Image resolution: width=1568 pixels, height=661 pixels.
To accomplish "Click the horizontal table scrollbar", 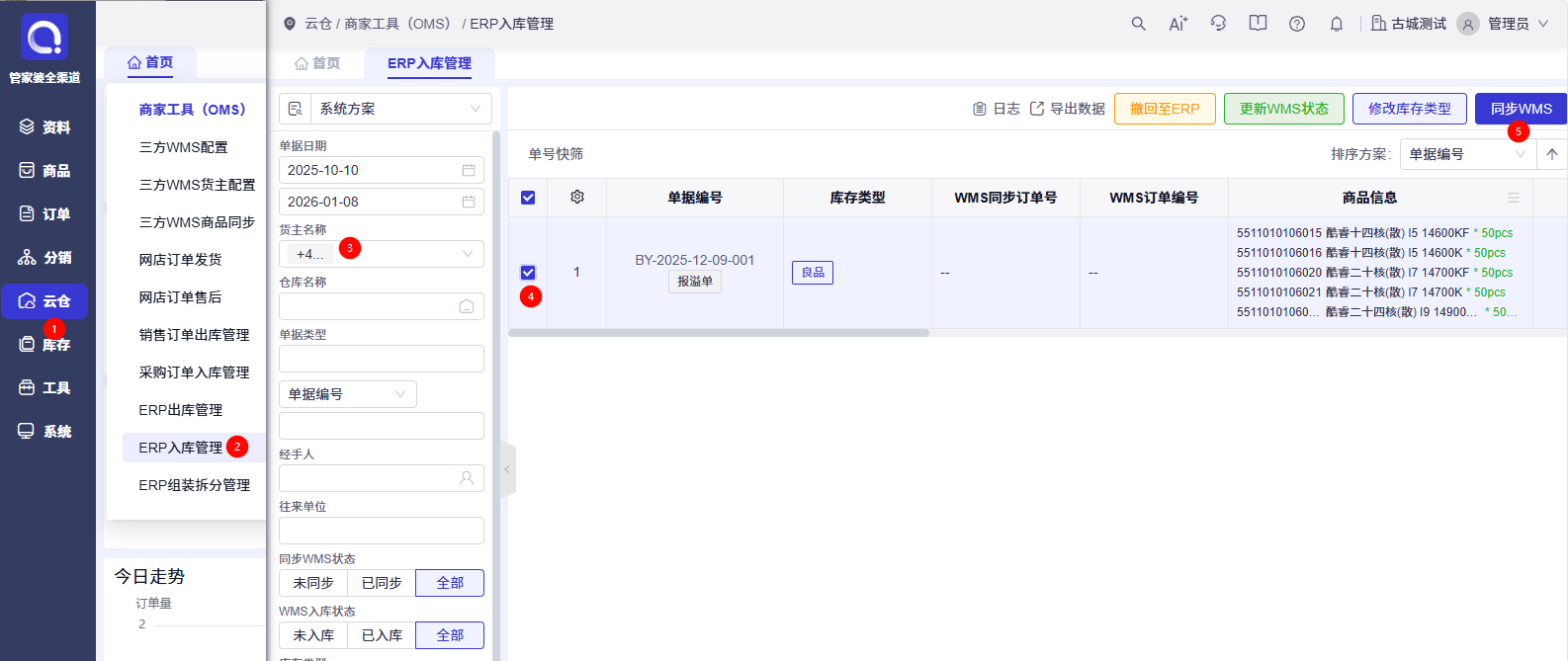I will click(719, 333).
